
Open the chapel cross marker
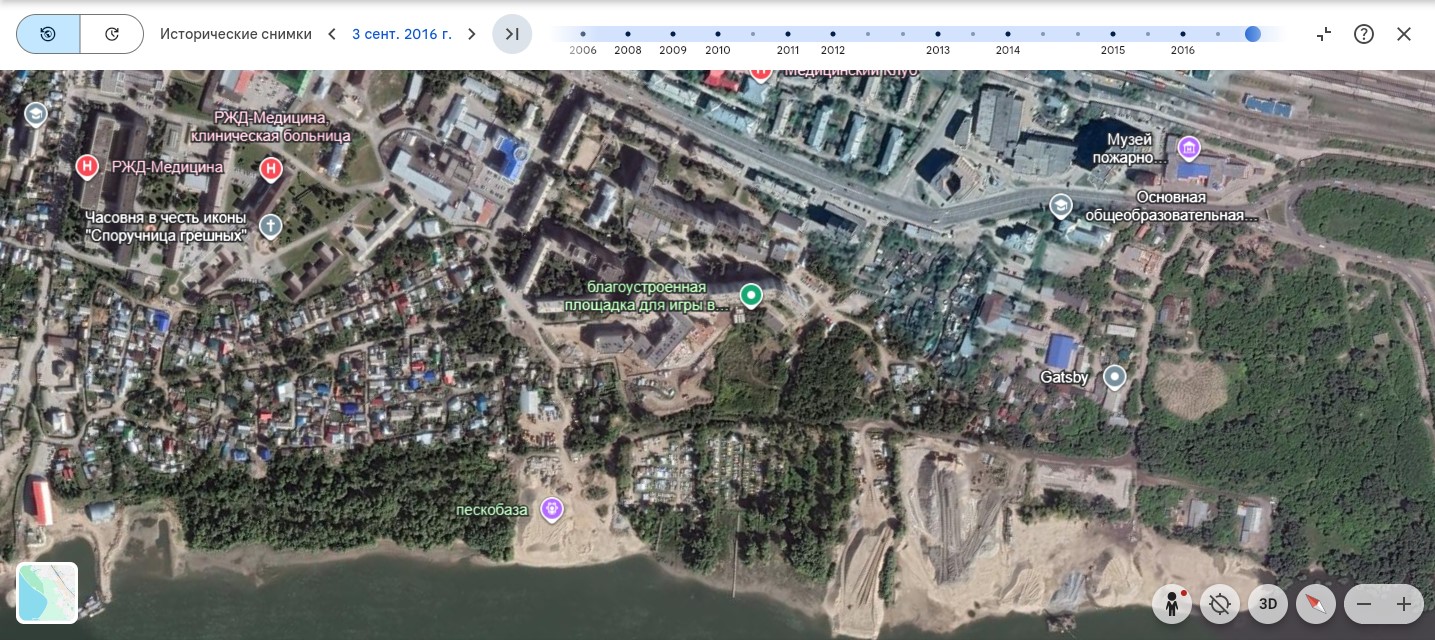point(270,226)
